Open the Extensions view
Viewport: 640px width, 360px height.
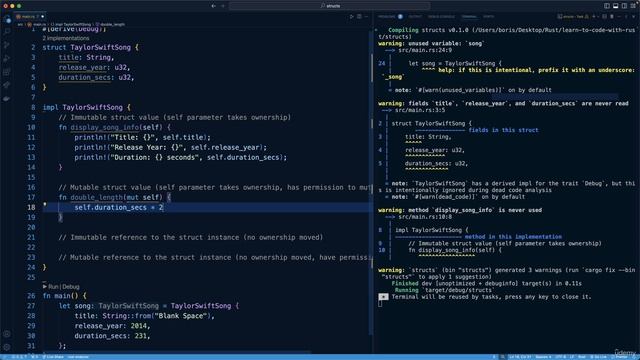point(7,72)
